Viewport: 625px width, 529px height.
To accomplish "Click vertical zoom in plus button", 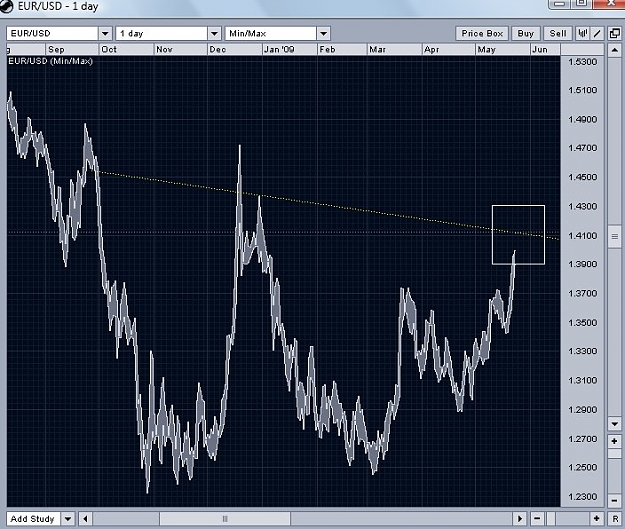I will coord(615,441).
